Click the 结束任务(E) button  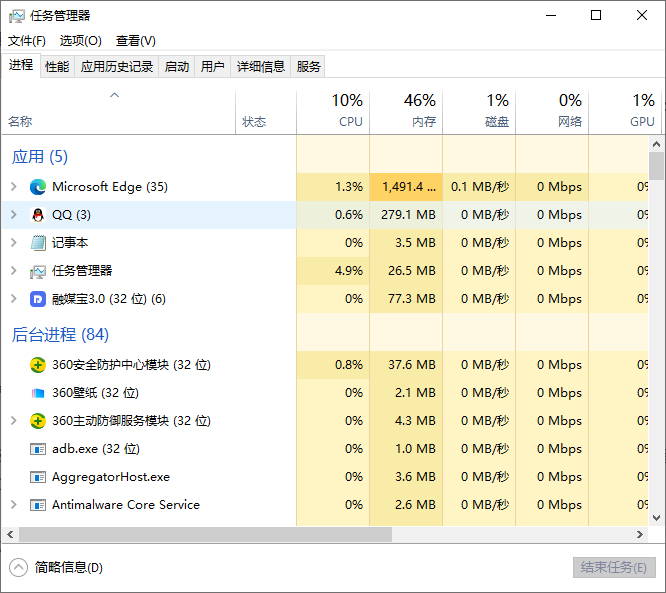click(614, 568)
